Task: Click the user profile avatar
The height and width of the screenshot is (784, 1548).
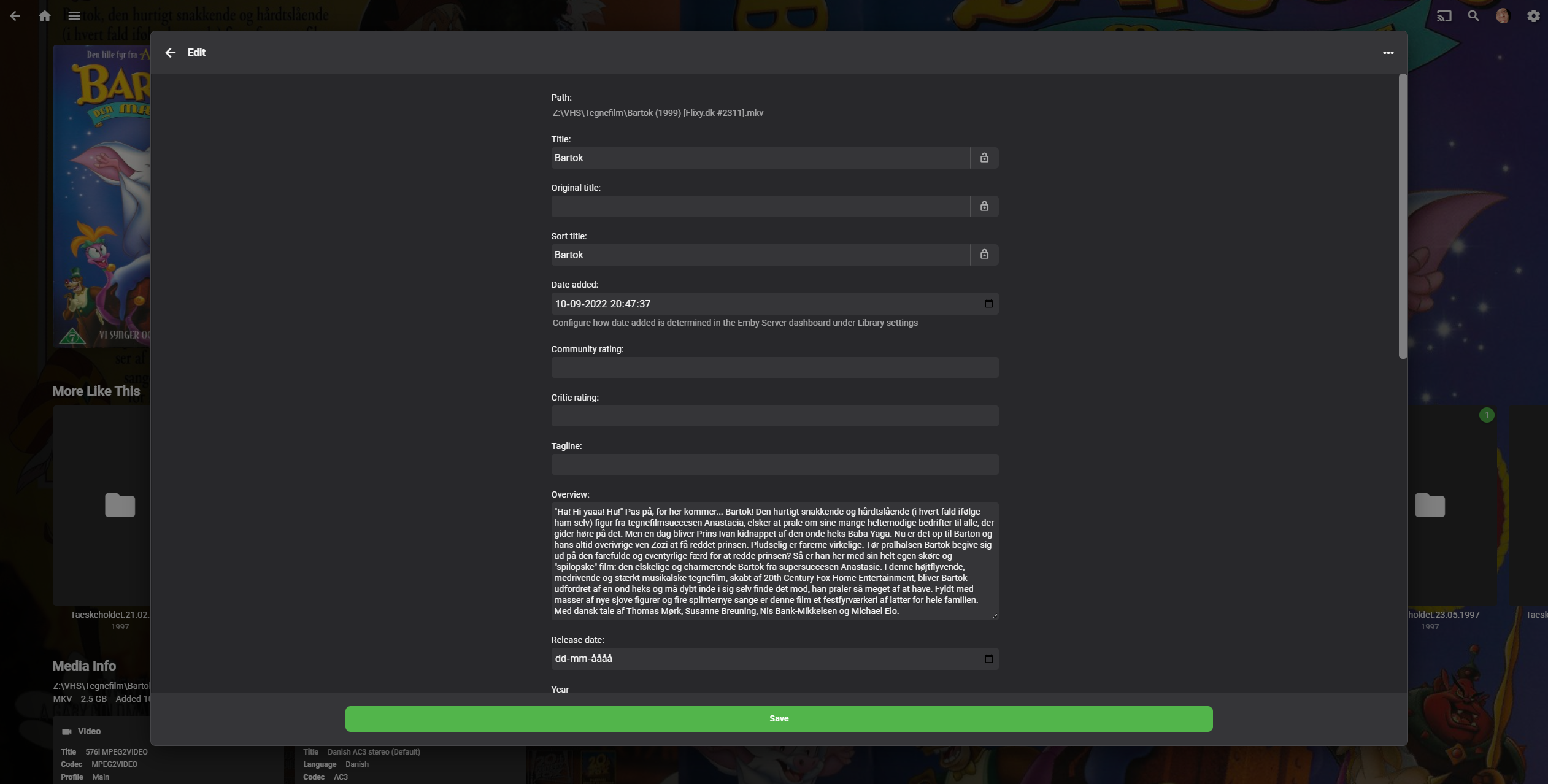Action: tap(1503, 15)
